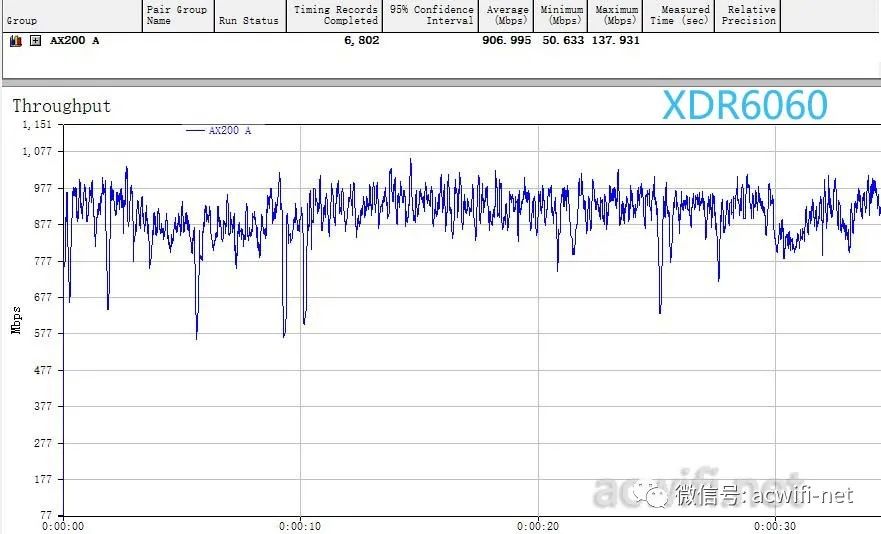Expand the AX200 A group row
This screenshot has height=534, width=881.
(35, 40)
